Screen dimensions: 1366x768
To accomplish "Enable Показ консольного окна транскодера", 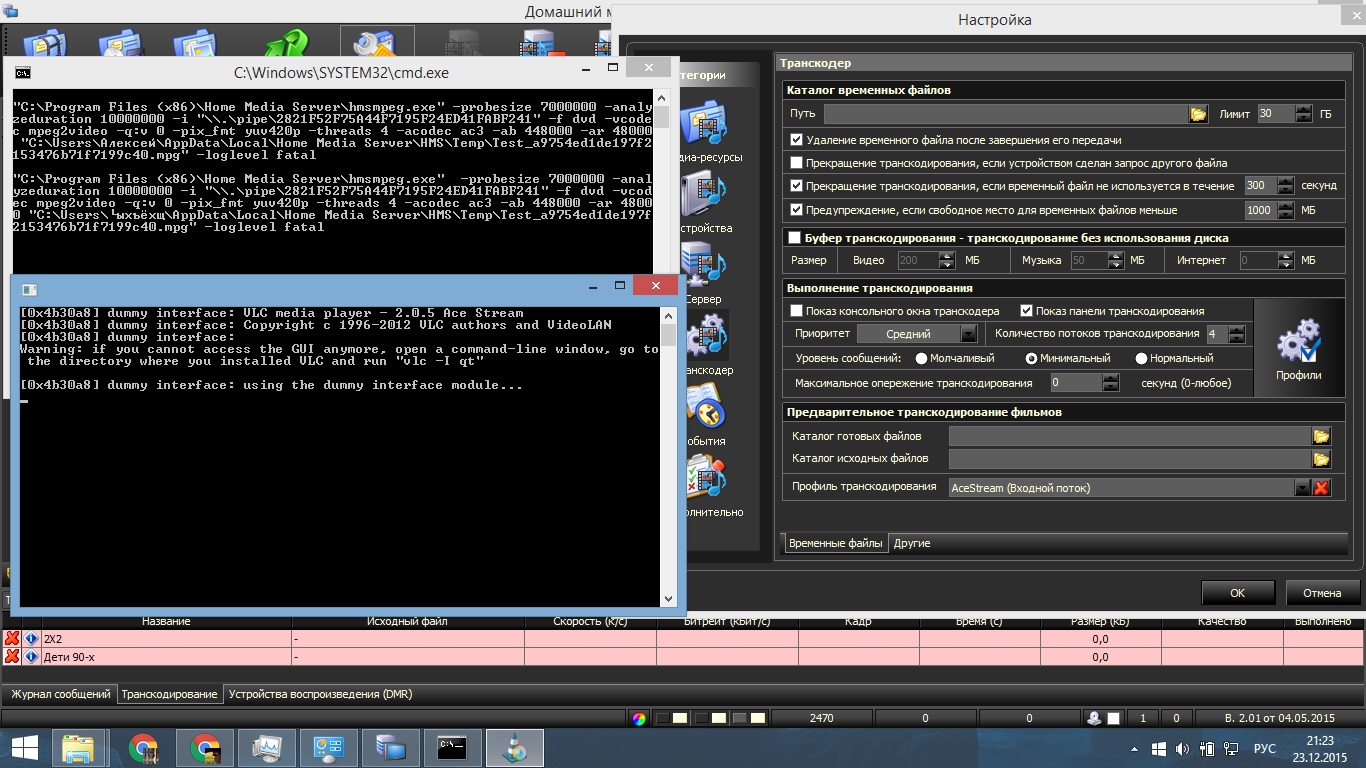I will (x=797, y=311).
